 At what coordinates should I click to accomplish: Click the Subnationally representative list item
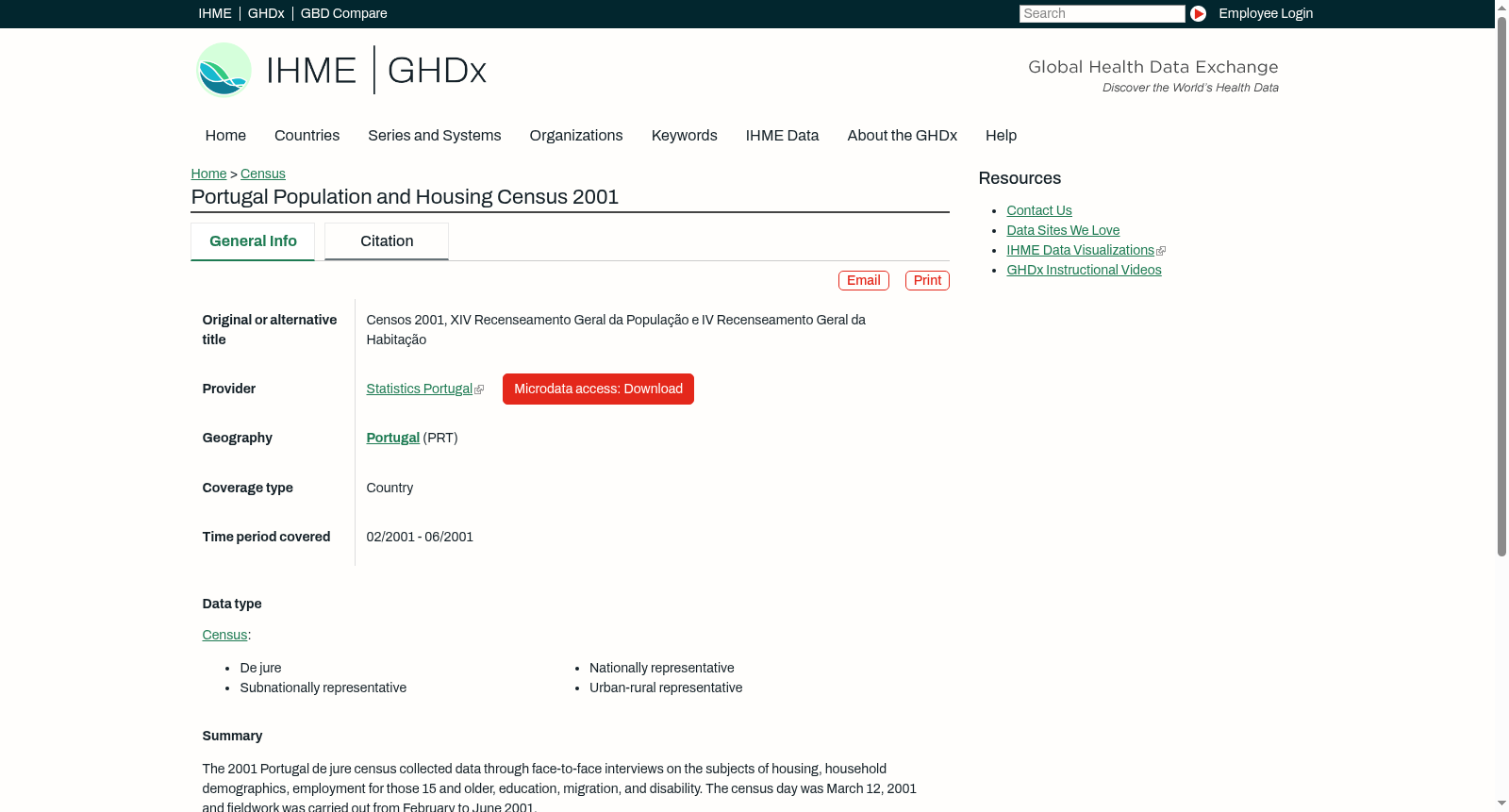point(323,688)
